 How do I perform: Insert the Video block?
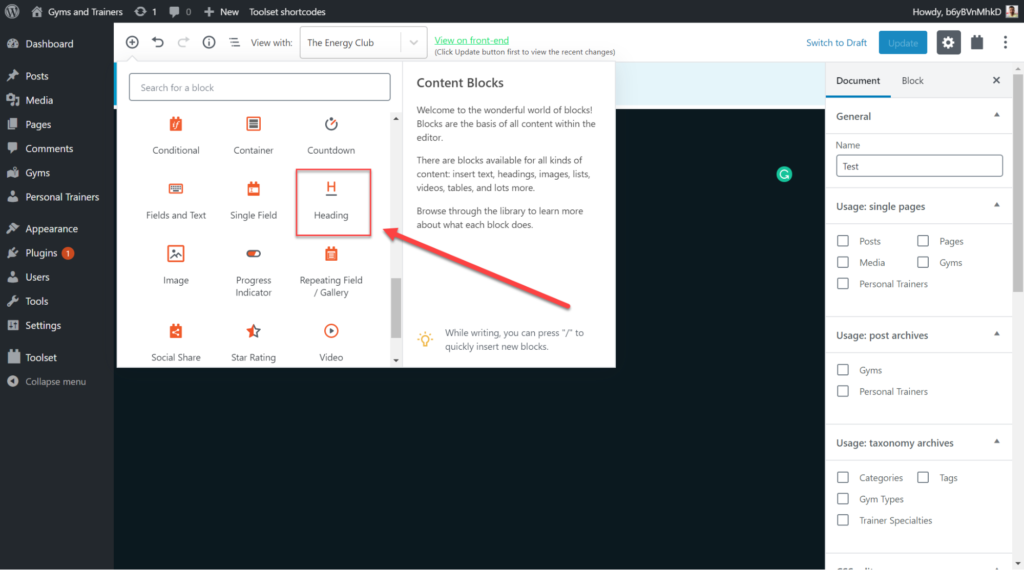[331, 343]
